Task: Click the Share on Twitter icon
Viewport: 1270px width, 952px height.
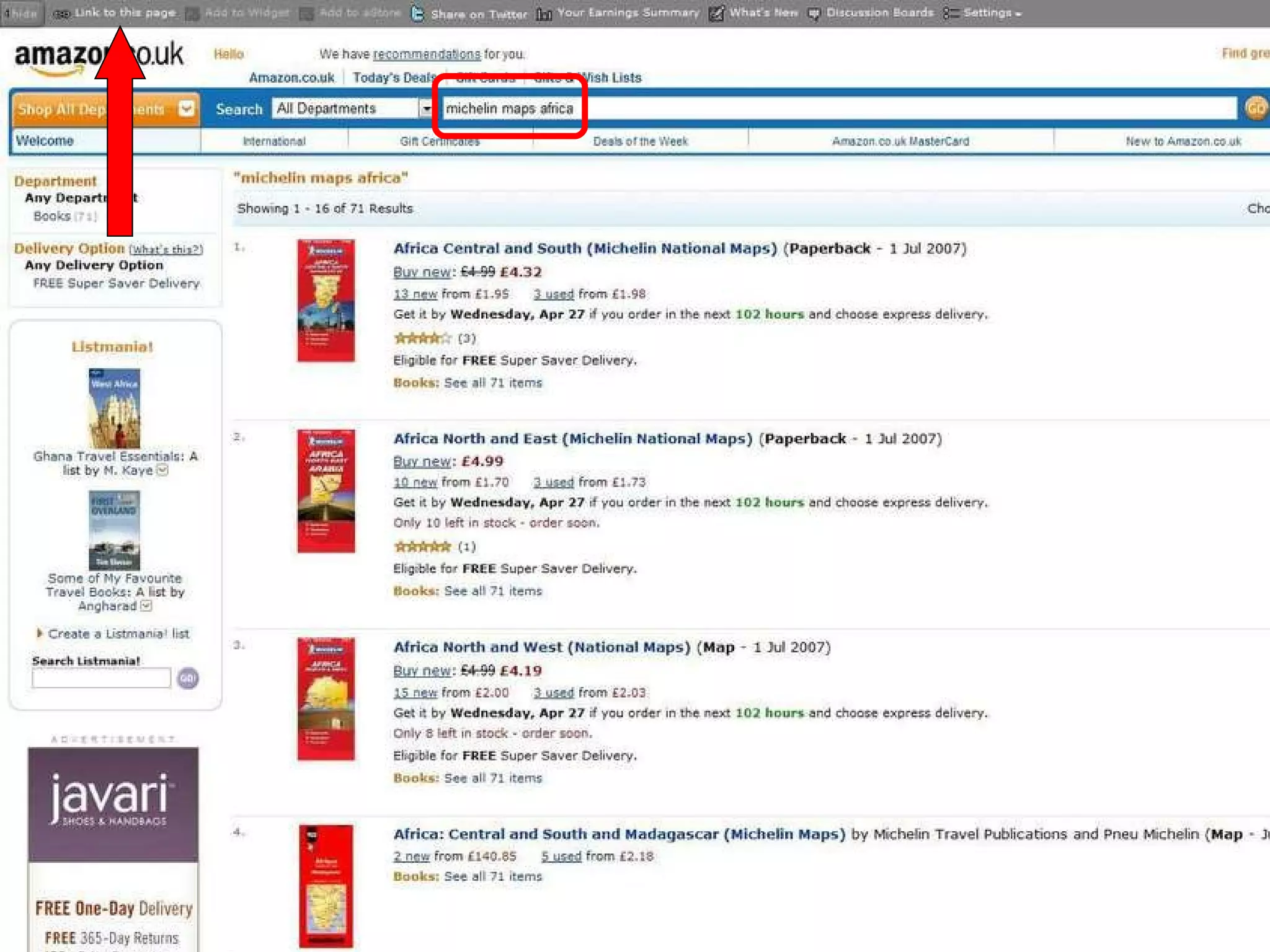Action: point(417,13)
